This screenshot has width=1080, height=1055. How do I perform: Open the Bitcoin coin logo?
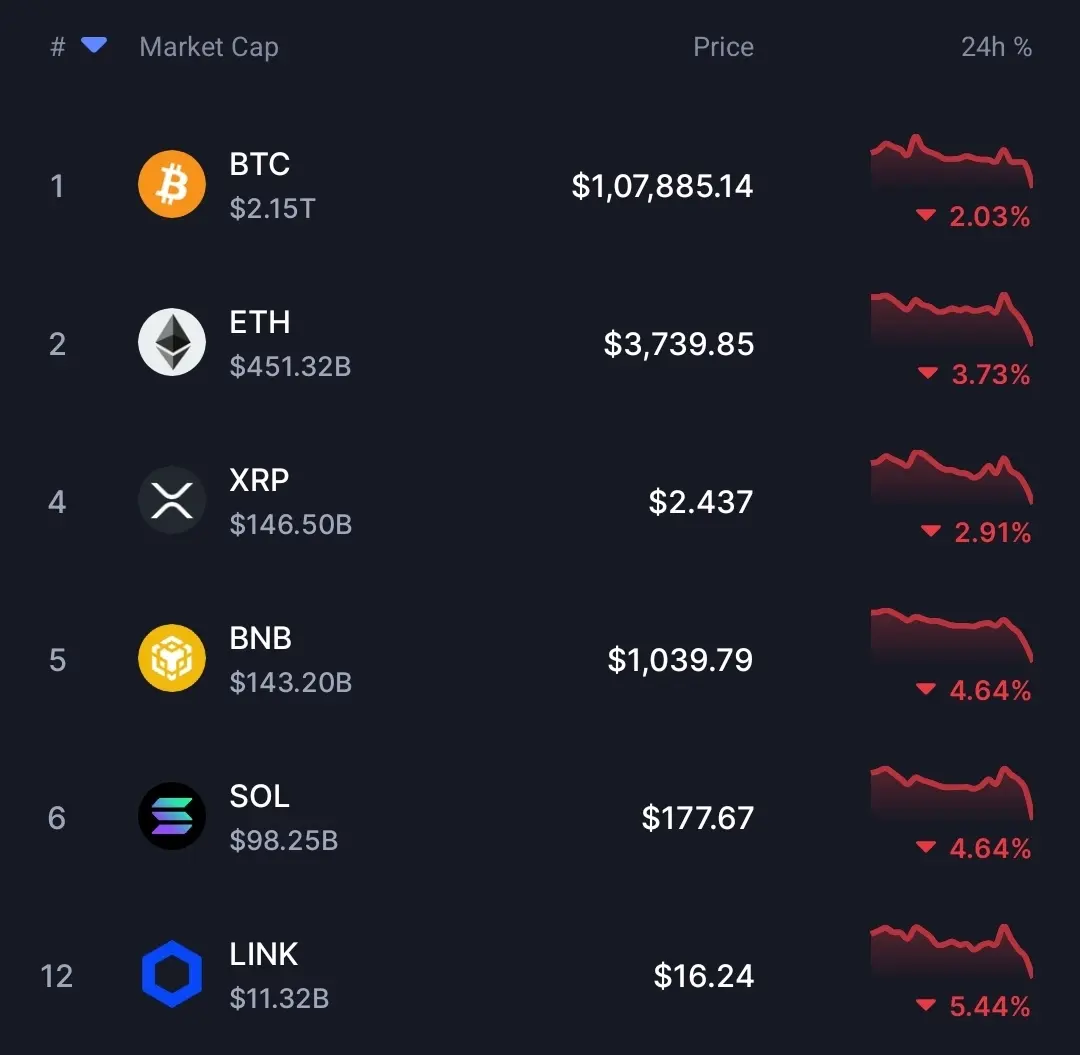pyautogui.click(x=172, y=184)
